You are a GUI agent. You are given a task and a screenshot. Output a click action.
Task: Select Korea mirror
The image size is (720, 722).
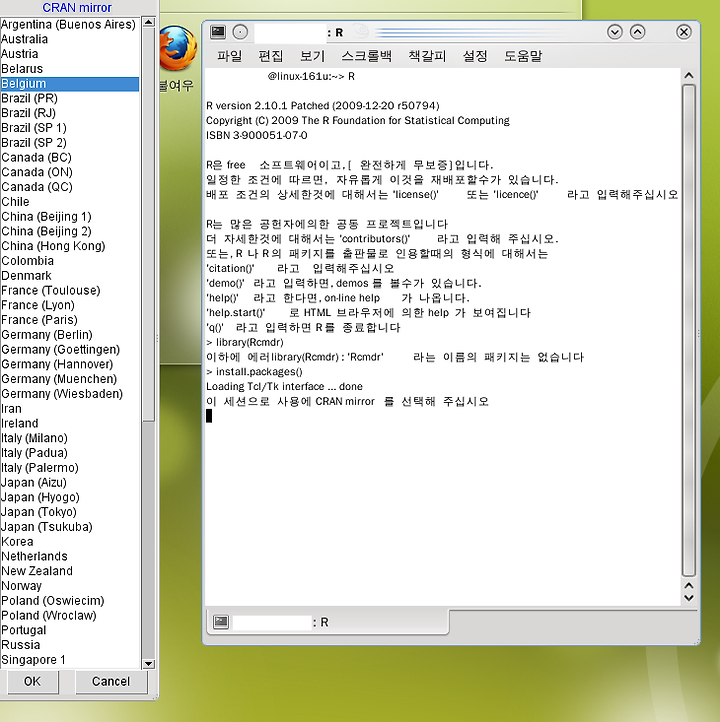point(70,542)
